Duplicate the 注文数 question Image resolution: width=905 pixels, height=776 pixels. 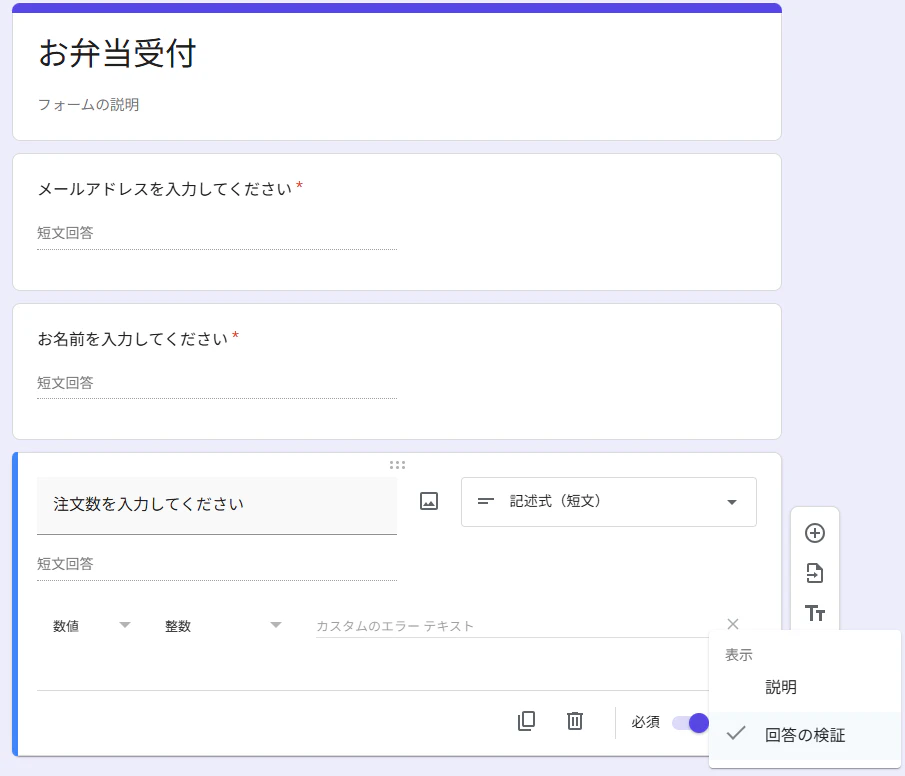526,721
